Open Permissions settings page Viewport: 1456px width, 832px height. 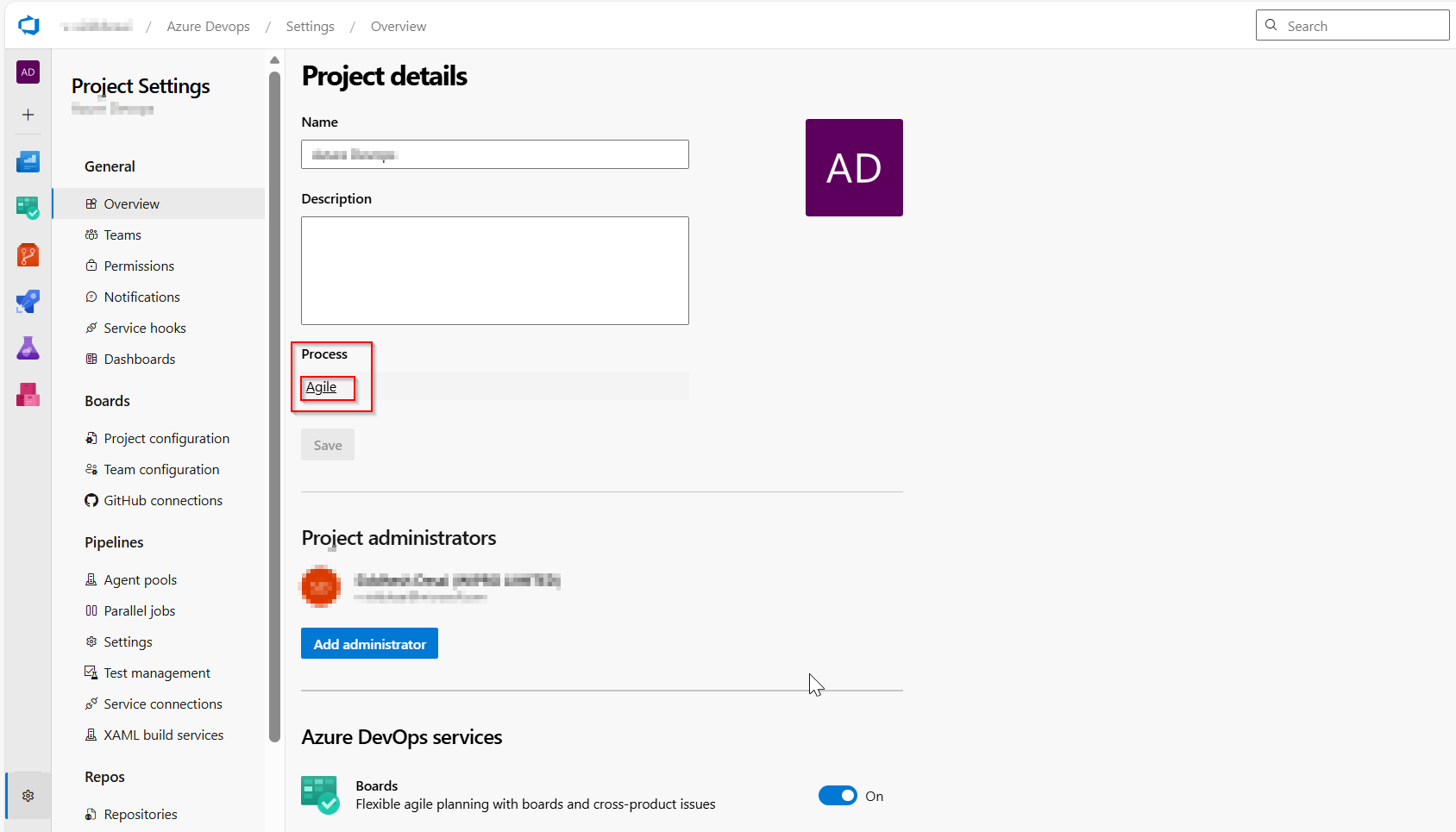139,266
